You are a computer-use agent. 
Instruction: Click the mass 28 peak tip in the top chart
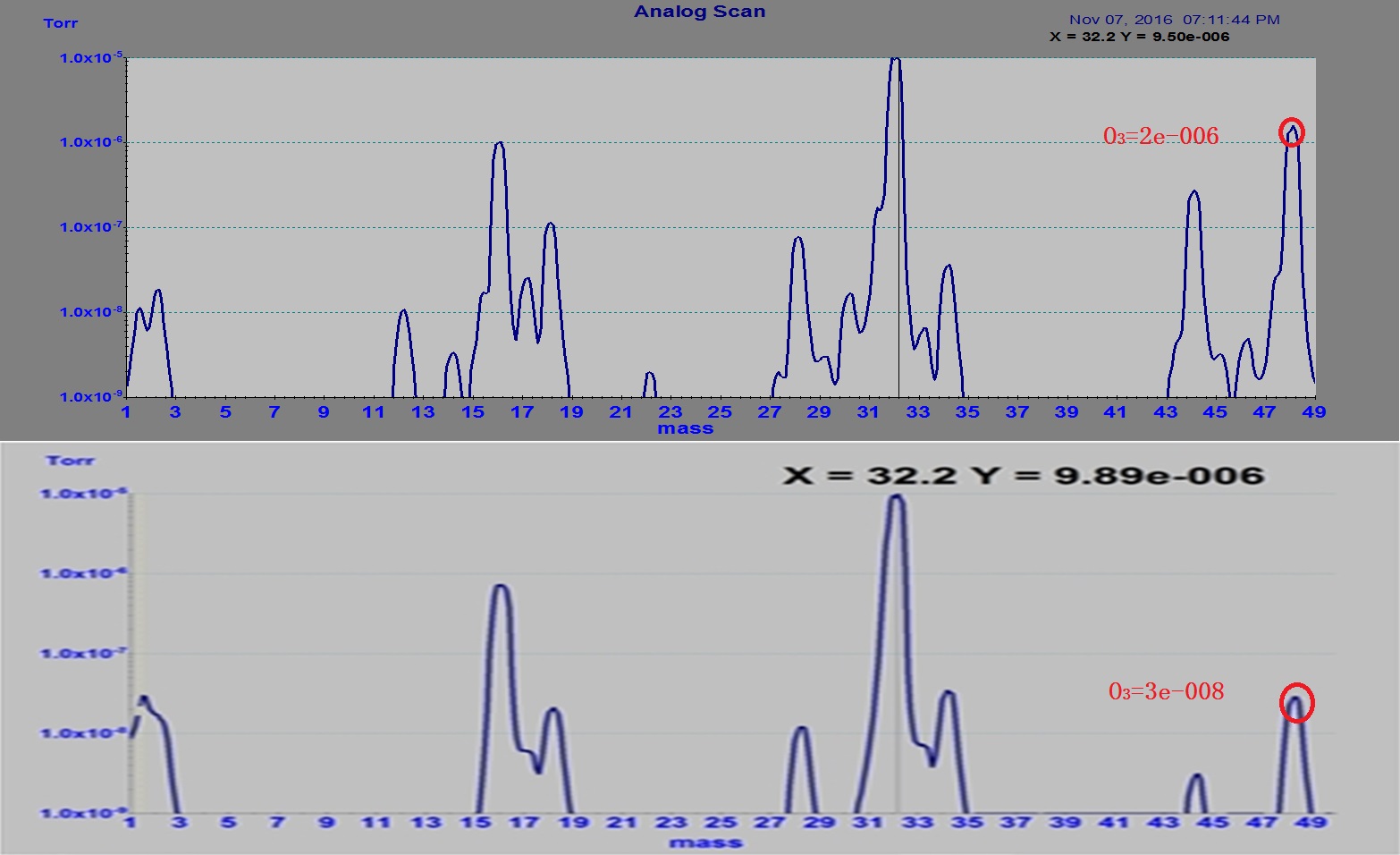point(797,238)
